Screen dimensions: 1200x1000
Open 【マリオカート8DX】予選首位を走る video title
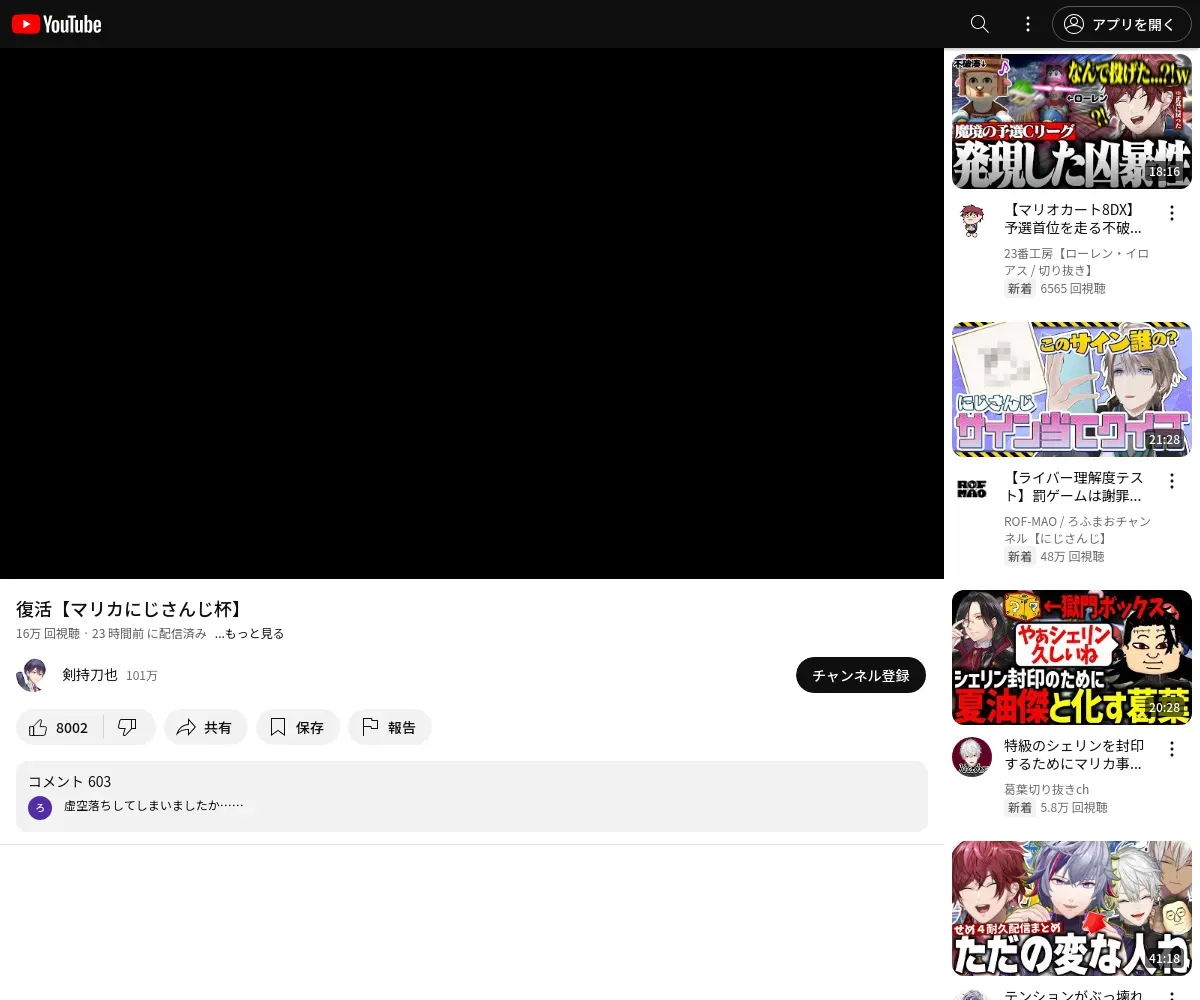point(1073,219)
